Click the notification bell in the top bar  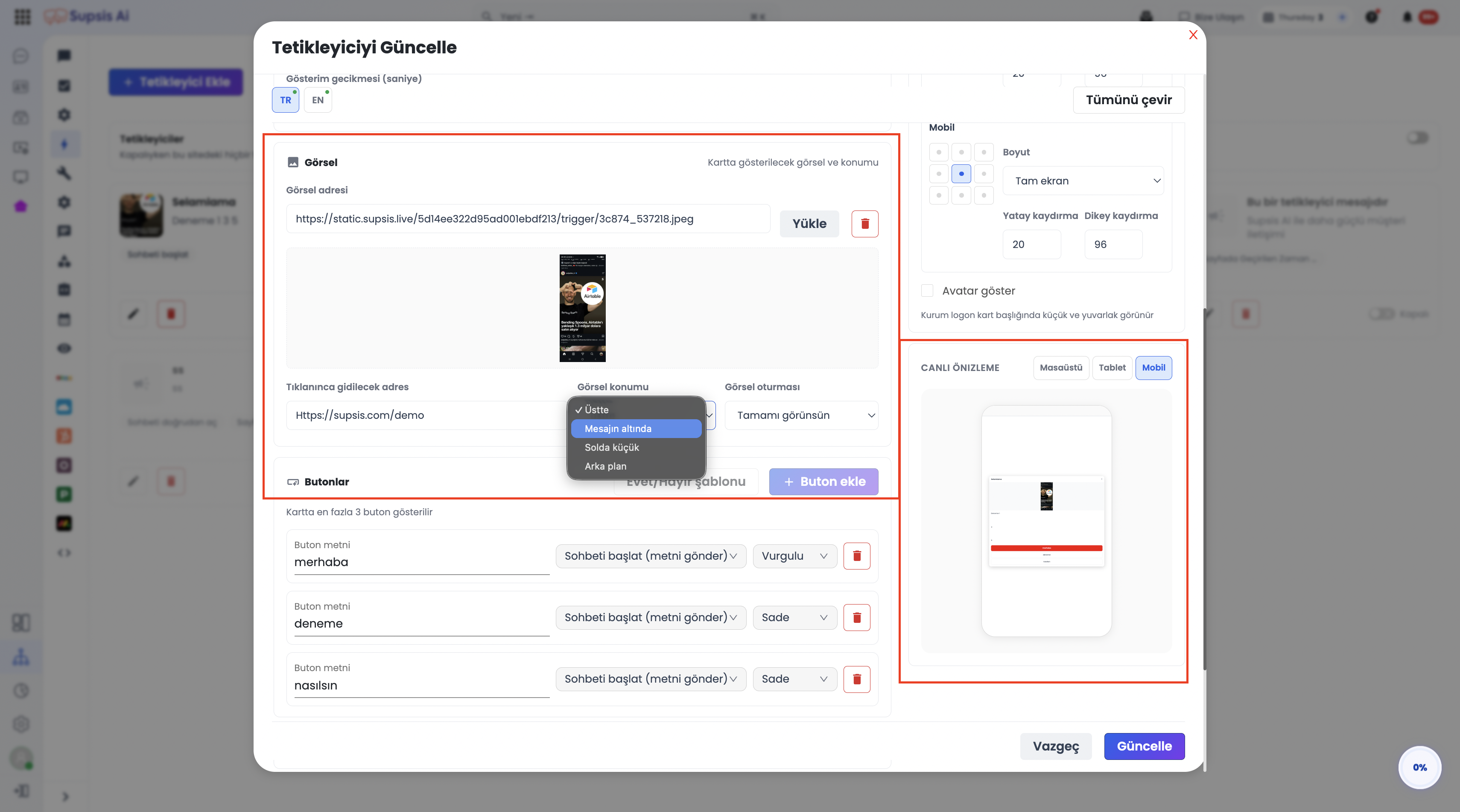[1407, 17]
